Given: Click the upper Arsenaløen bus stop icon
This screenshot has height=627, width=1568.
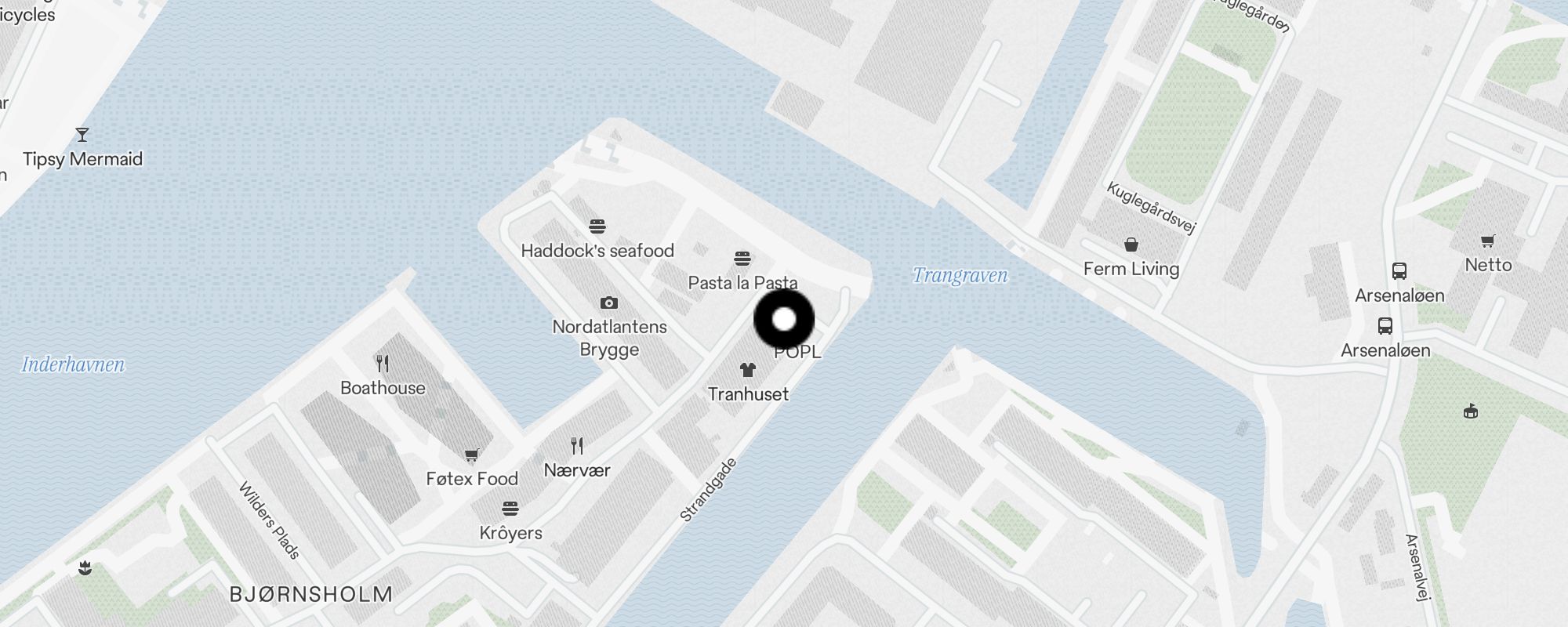Looking at the screenshot, I should [x=1399, y=271].
